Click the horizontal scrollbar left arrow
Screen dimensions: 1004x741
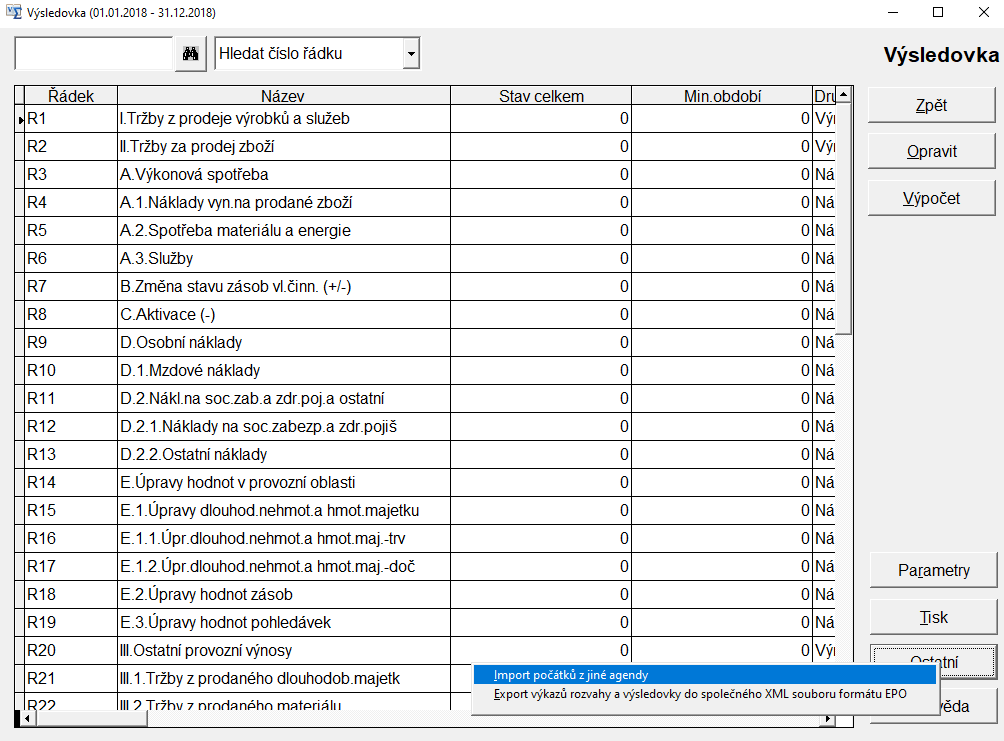click(x=19, y=718)
